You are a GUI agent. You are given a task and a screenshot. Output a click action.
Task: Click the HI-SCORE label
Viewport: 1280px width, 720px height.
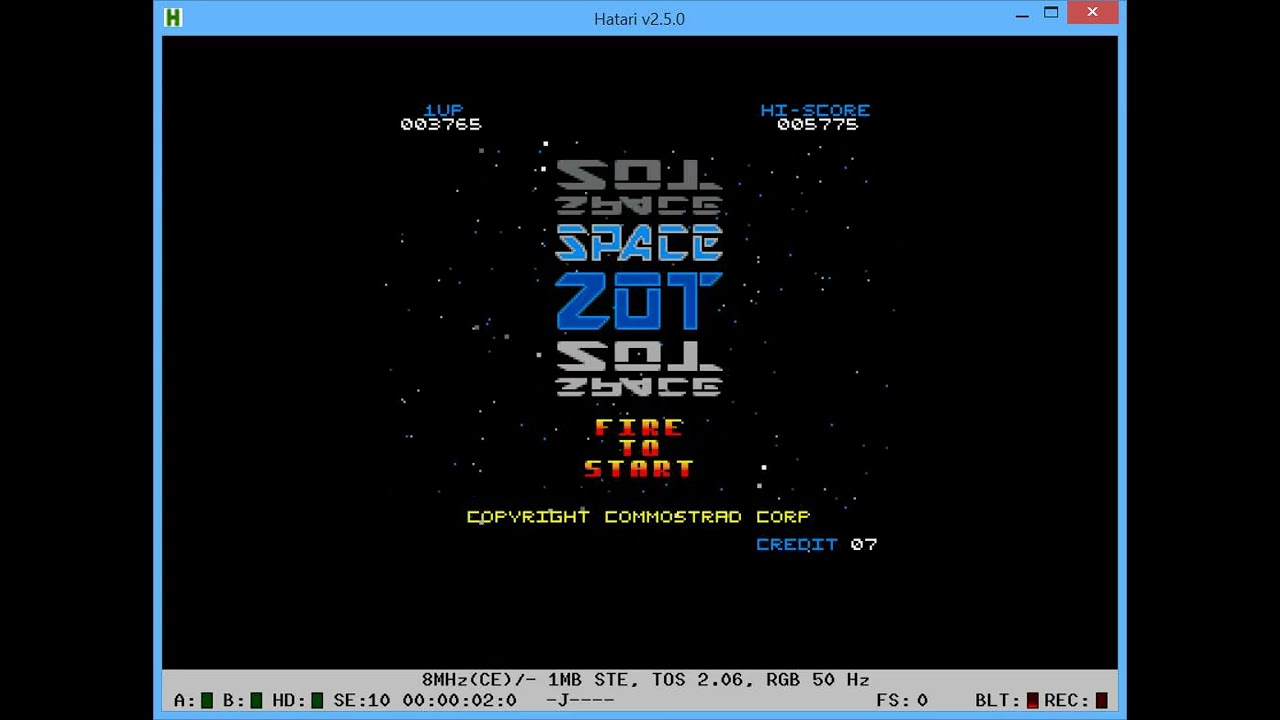click(815, 110)
